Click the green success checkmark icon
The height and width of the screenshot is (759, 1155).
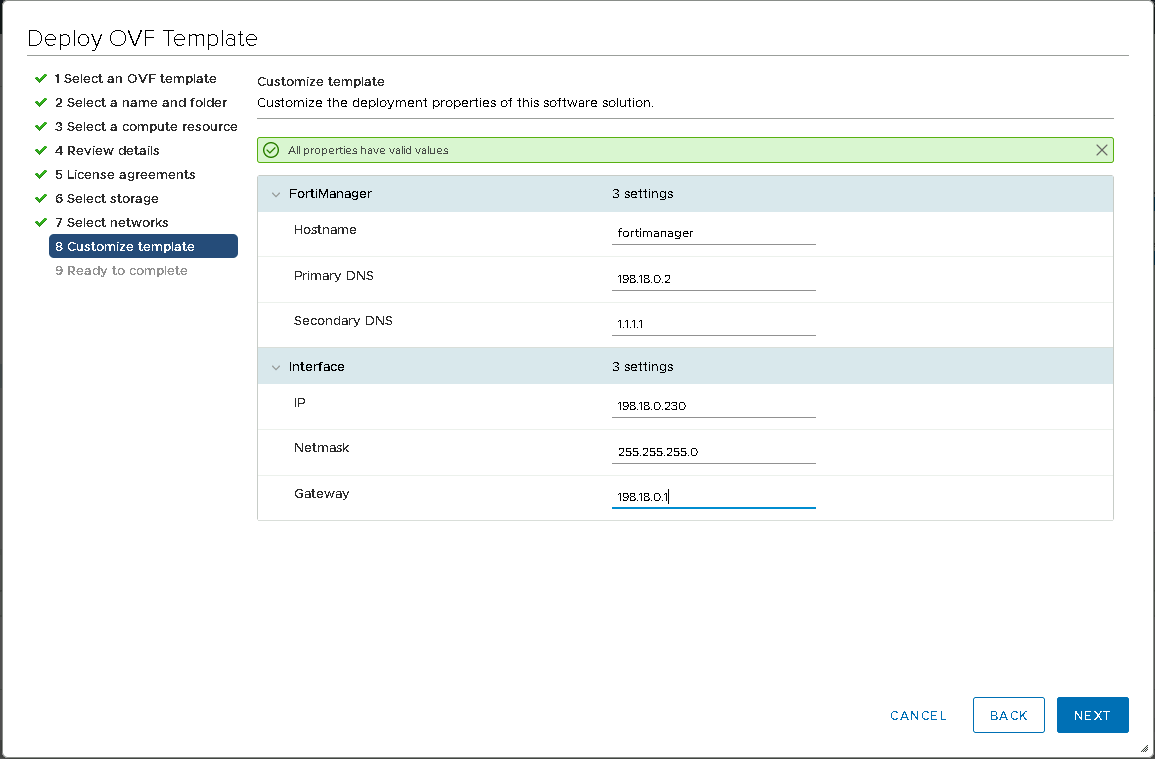pyautogui.click(x=270, y=150)
